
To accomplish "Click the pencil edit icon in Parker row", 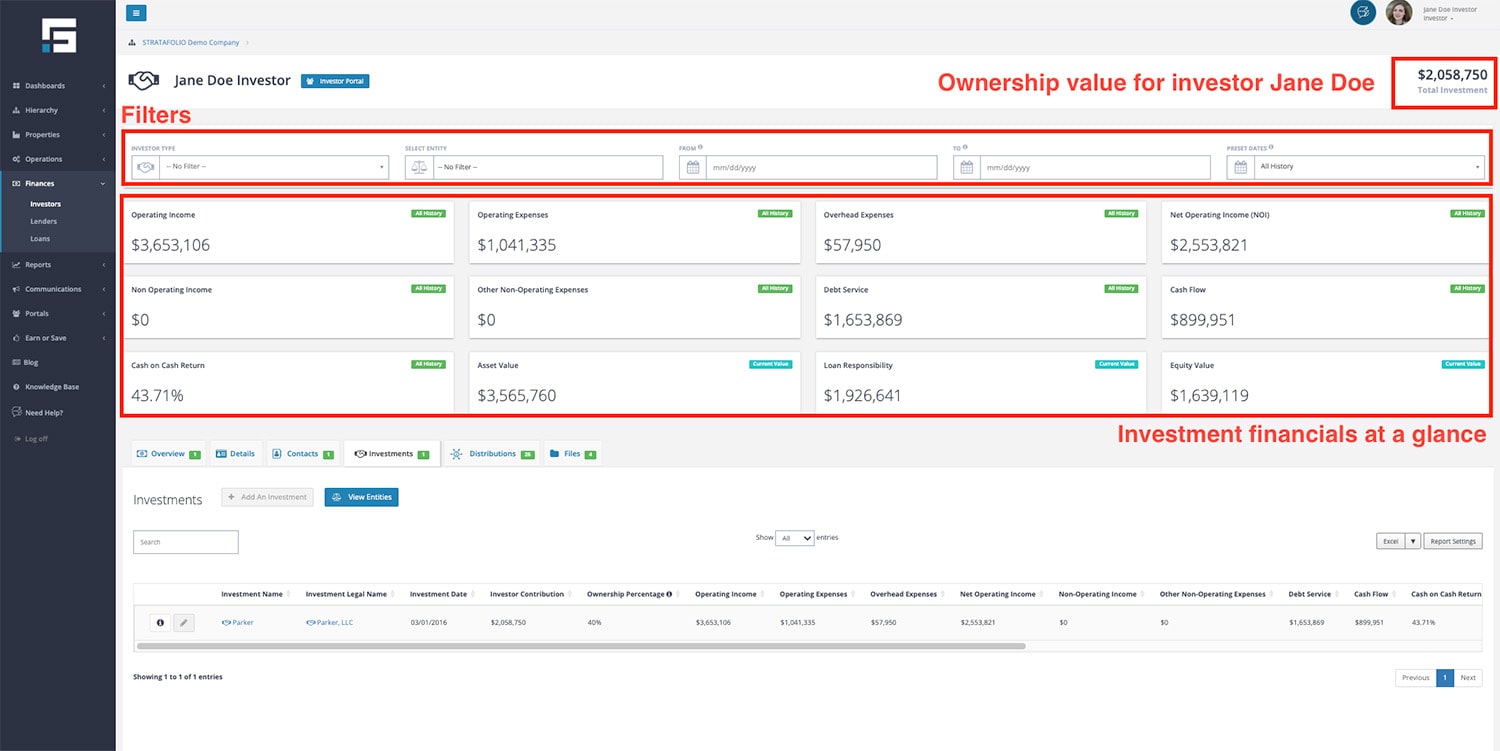I will point(183,623).
